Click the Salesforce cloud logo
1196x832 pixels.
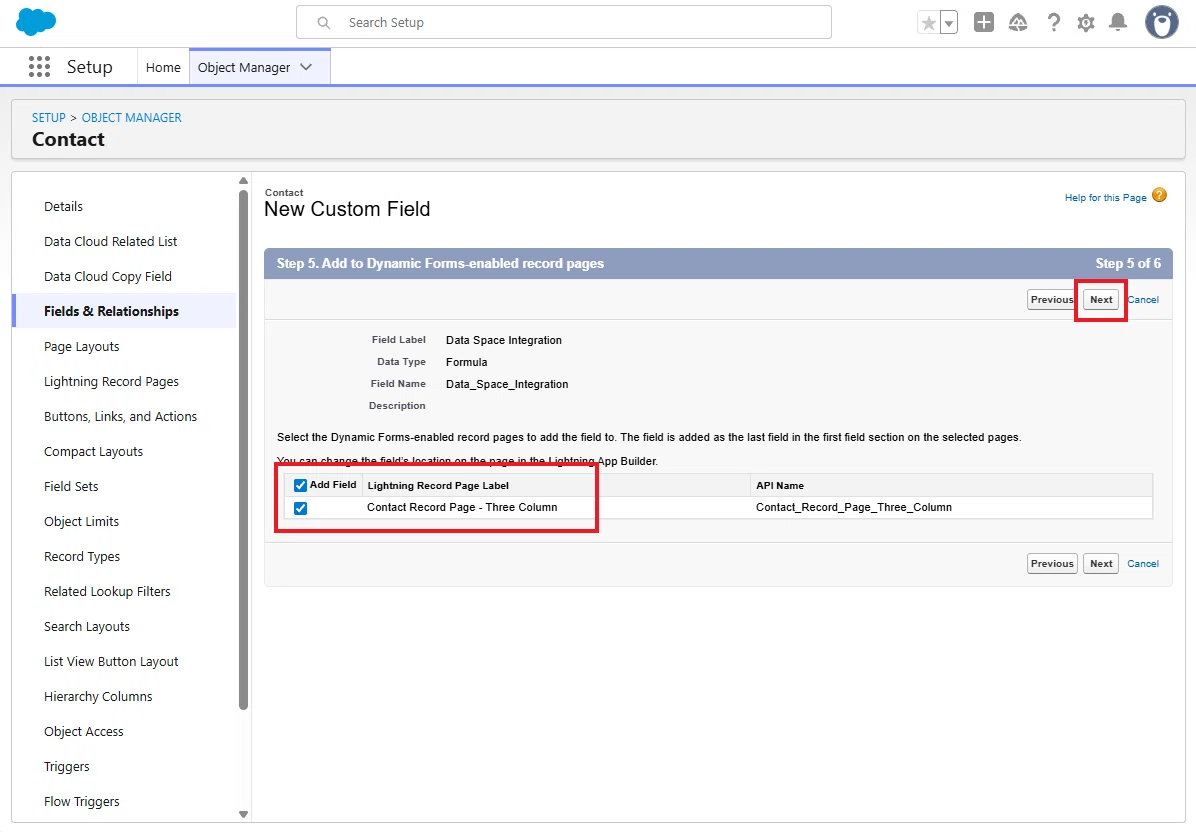point(36,22)
